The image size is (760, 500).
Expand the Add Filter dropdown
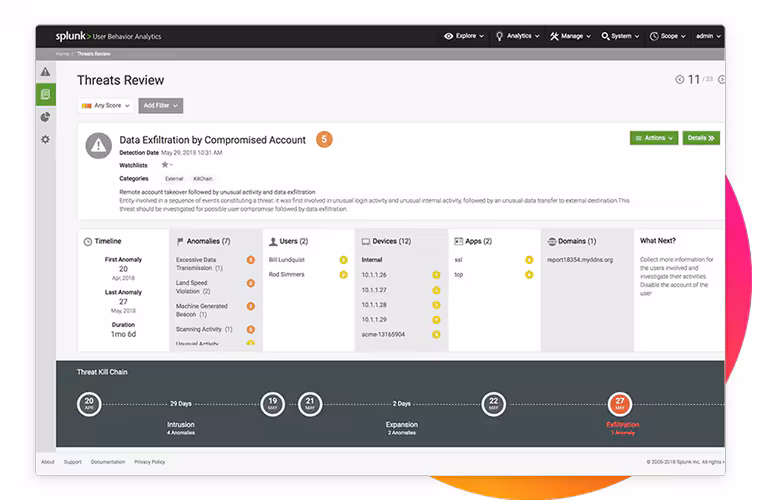point(160,105)
